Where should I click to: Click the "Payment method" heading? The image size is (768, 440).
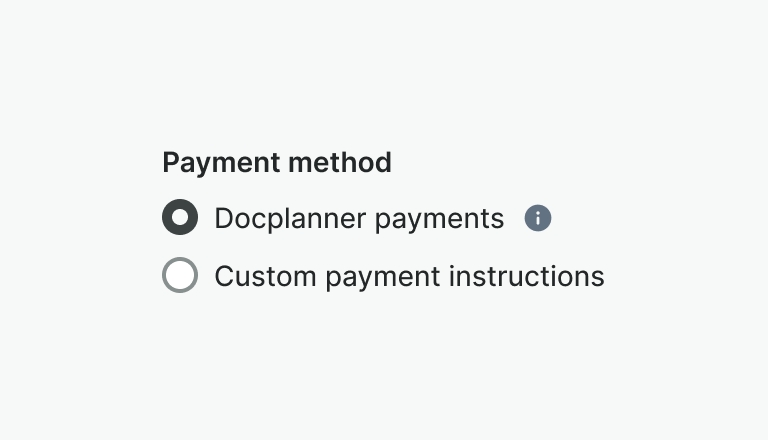pos(277,162)
